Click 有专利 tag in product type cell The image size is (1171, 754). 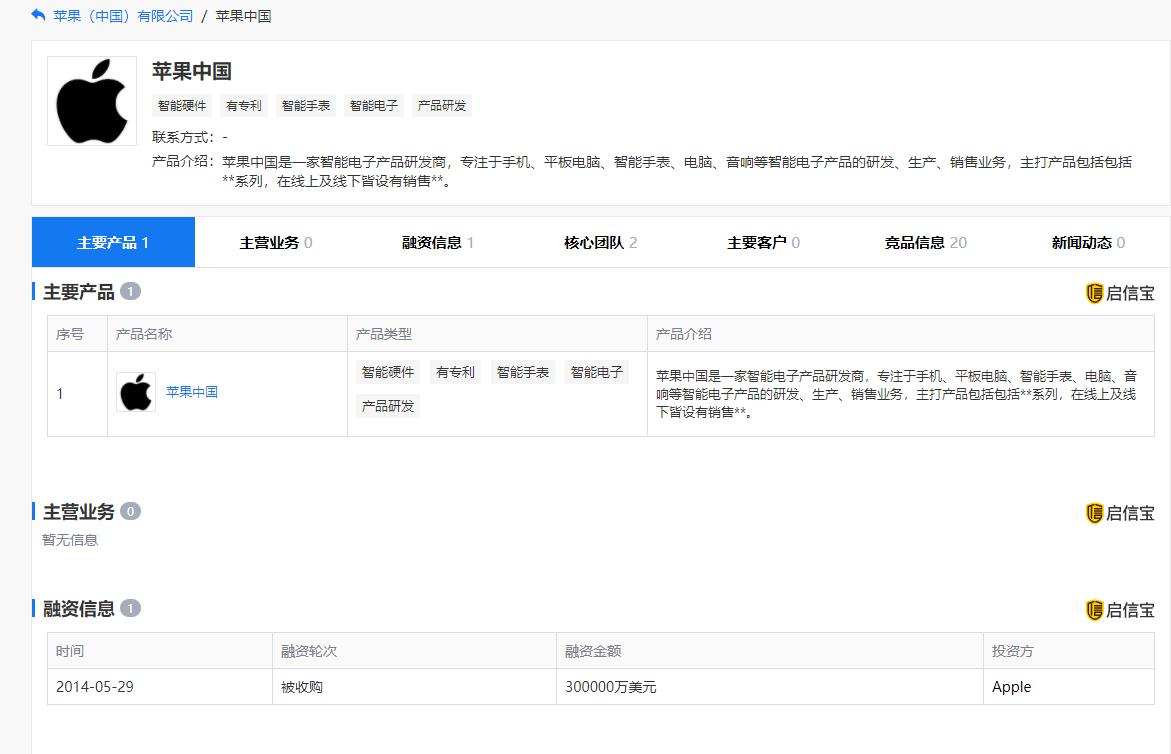point(455,372)
